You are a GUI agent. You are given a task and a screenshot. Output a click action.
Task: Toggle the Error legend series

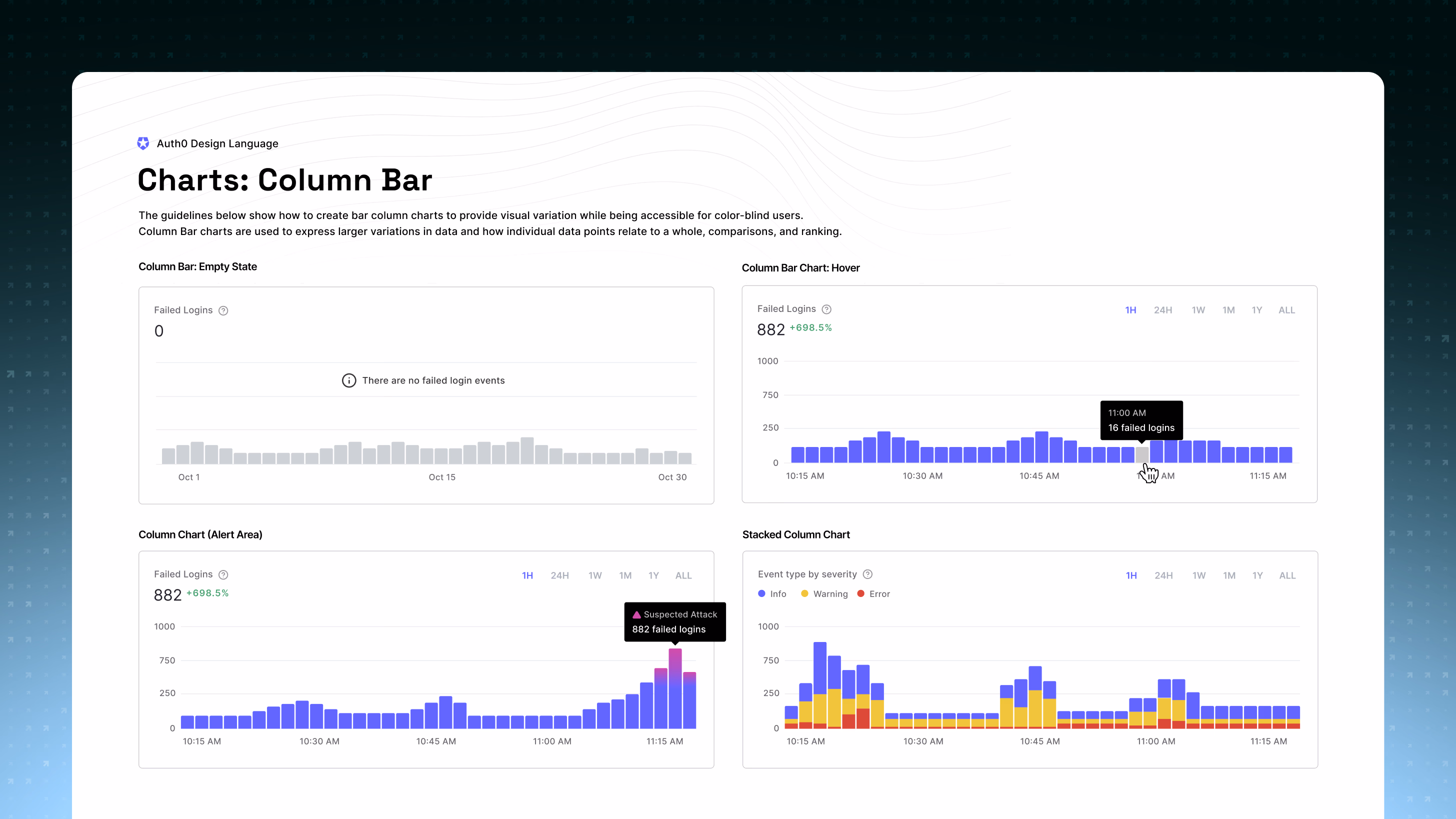click(873, 594)
